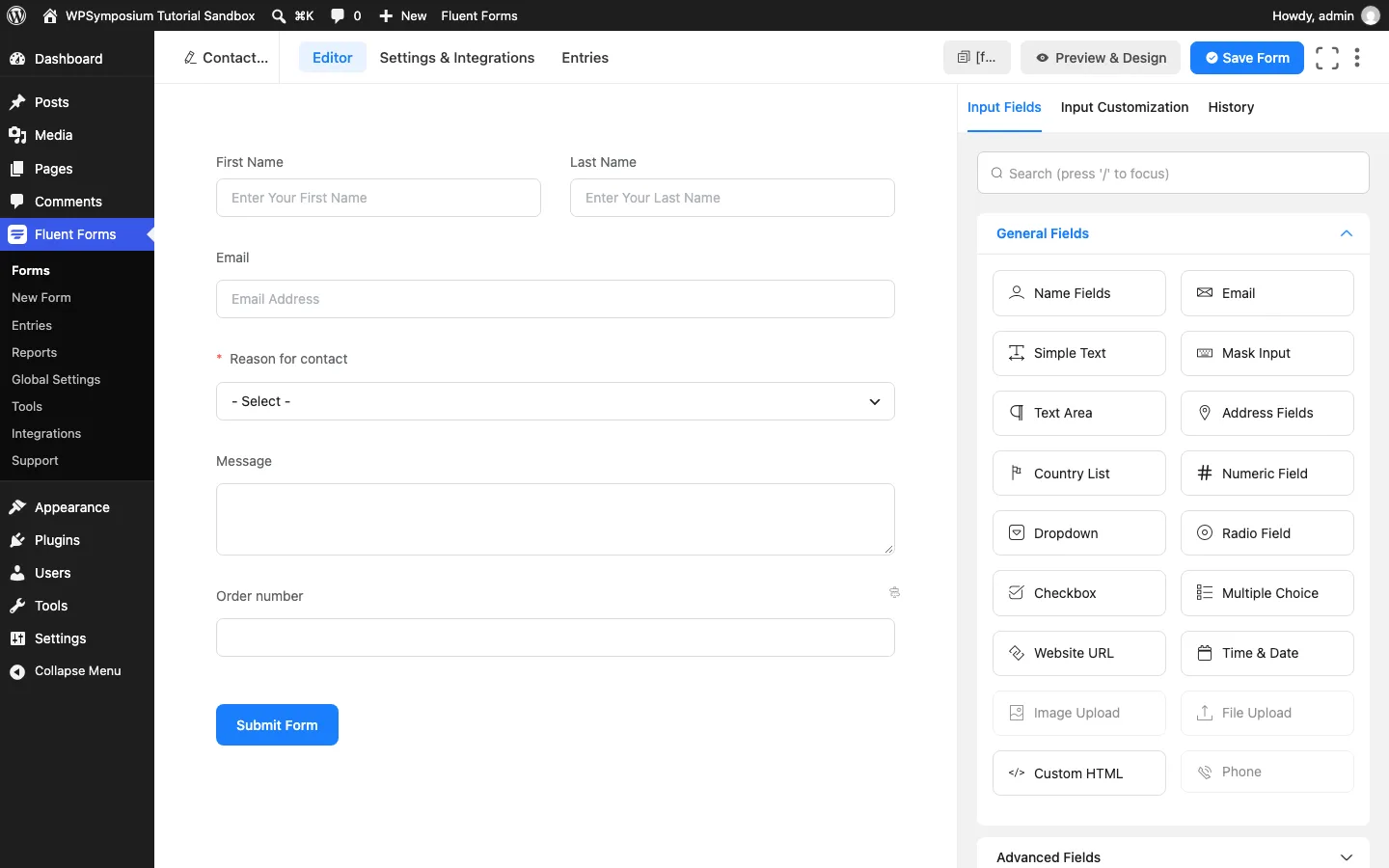1389x868 pixels.
Task: Add a Name Fields input
Action: [1078, 293]
